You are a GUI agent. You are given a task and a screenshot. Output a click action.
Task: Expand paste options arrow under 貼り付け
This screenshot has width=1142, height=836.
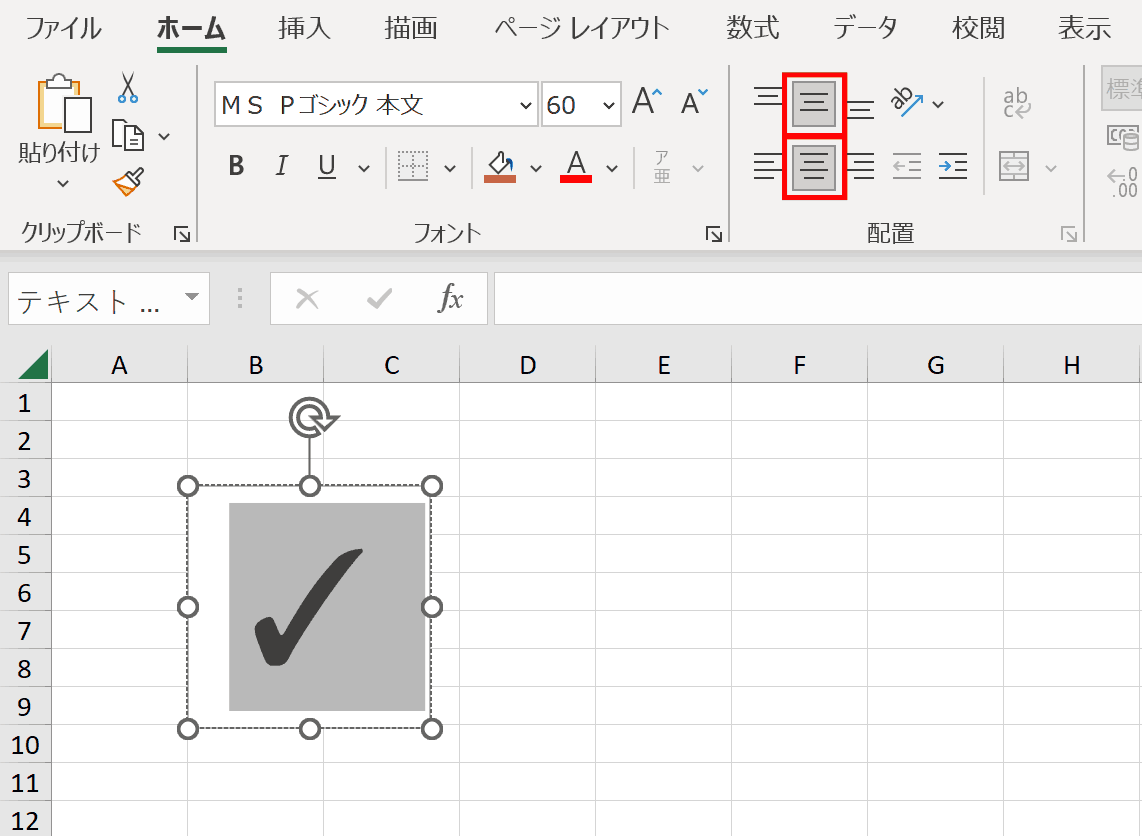(63, 184)
